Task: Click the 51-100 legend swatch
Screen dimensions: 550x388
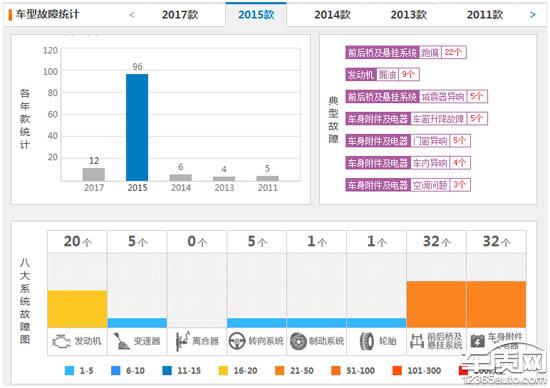Action: tap(336, 370)
